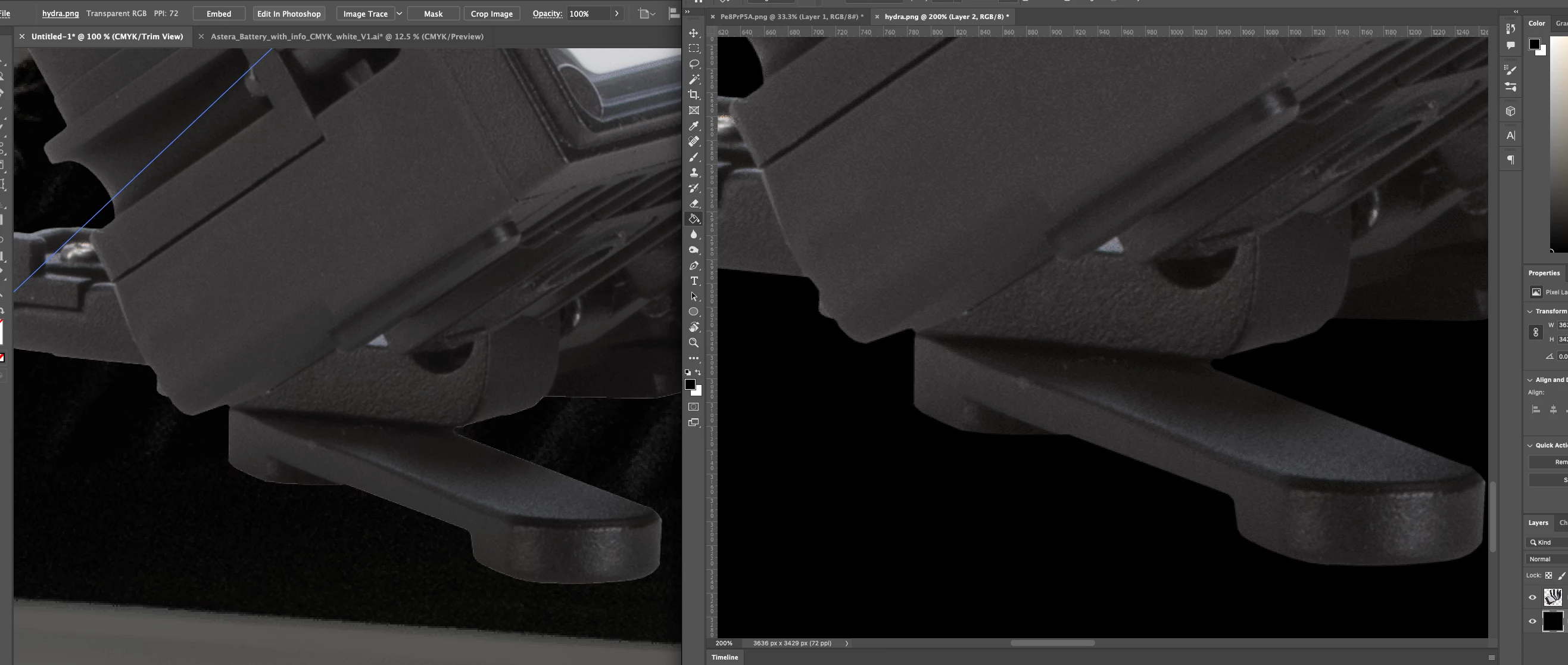1568x665 pixels.
Task: Open the Image Trace dropdown arrow
Action: coord(400,13)
